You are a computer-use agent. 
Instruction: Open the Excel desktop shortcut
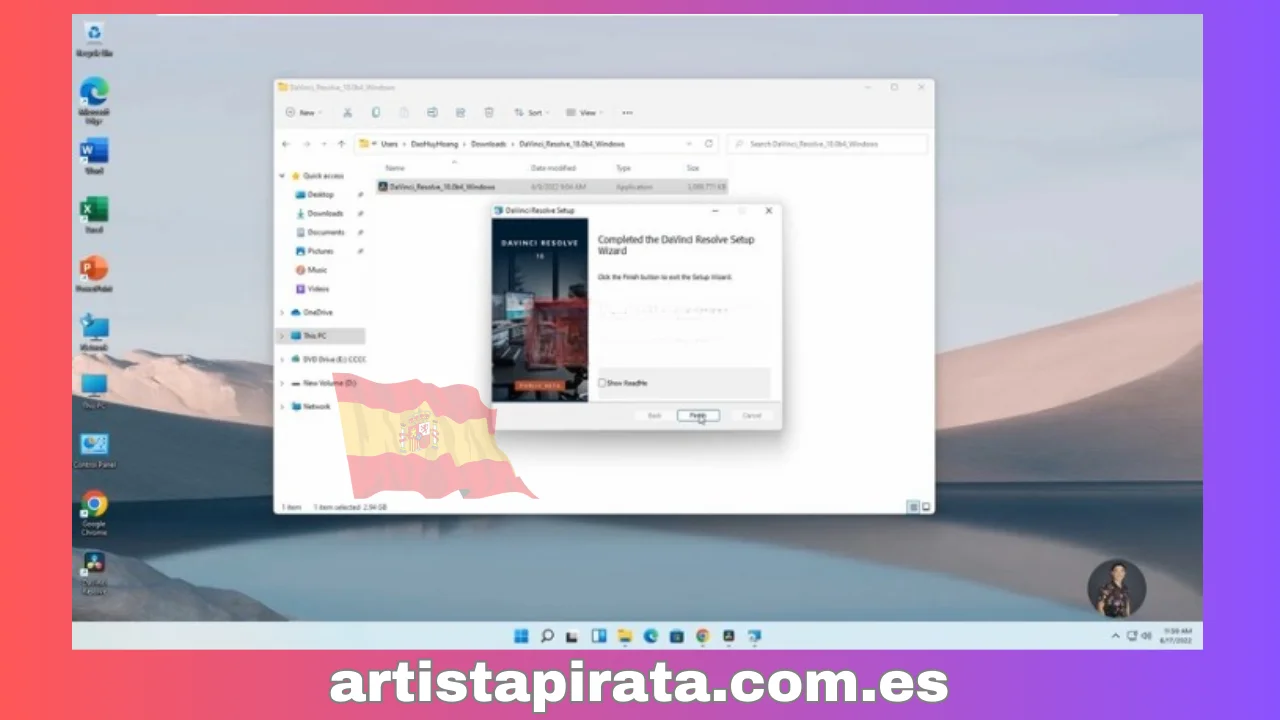pos(94,215)
